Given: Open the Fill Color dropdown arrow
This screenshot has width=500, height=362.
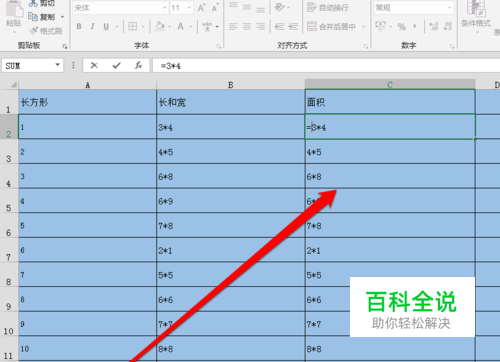Looking at the screenshot, I should pos(170,26).
